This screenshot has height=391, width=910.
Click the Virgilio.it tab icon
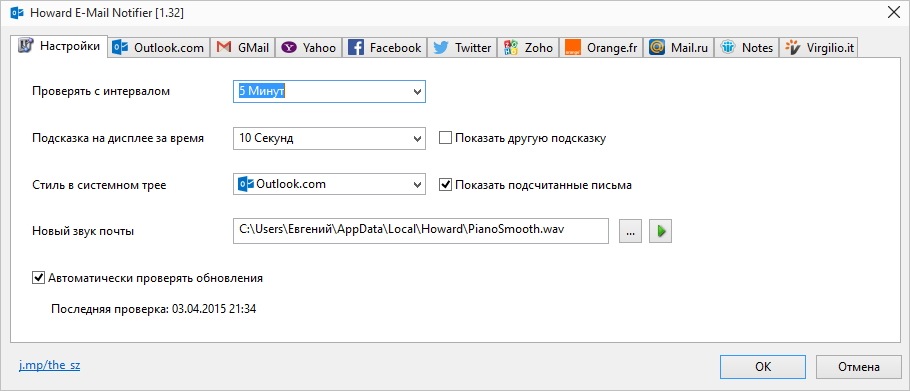[x=792, y=48]
